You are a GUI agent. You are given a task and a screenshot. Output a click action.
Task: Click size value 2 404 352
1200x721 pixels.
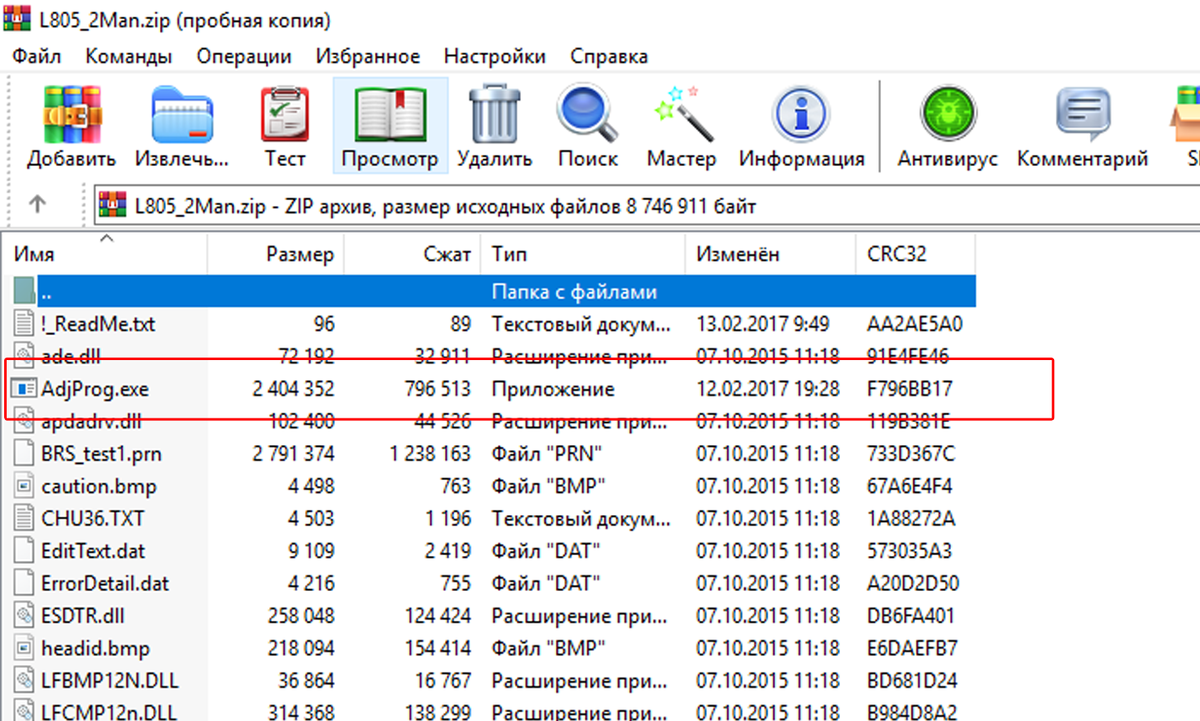pos(294,388)
